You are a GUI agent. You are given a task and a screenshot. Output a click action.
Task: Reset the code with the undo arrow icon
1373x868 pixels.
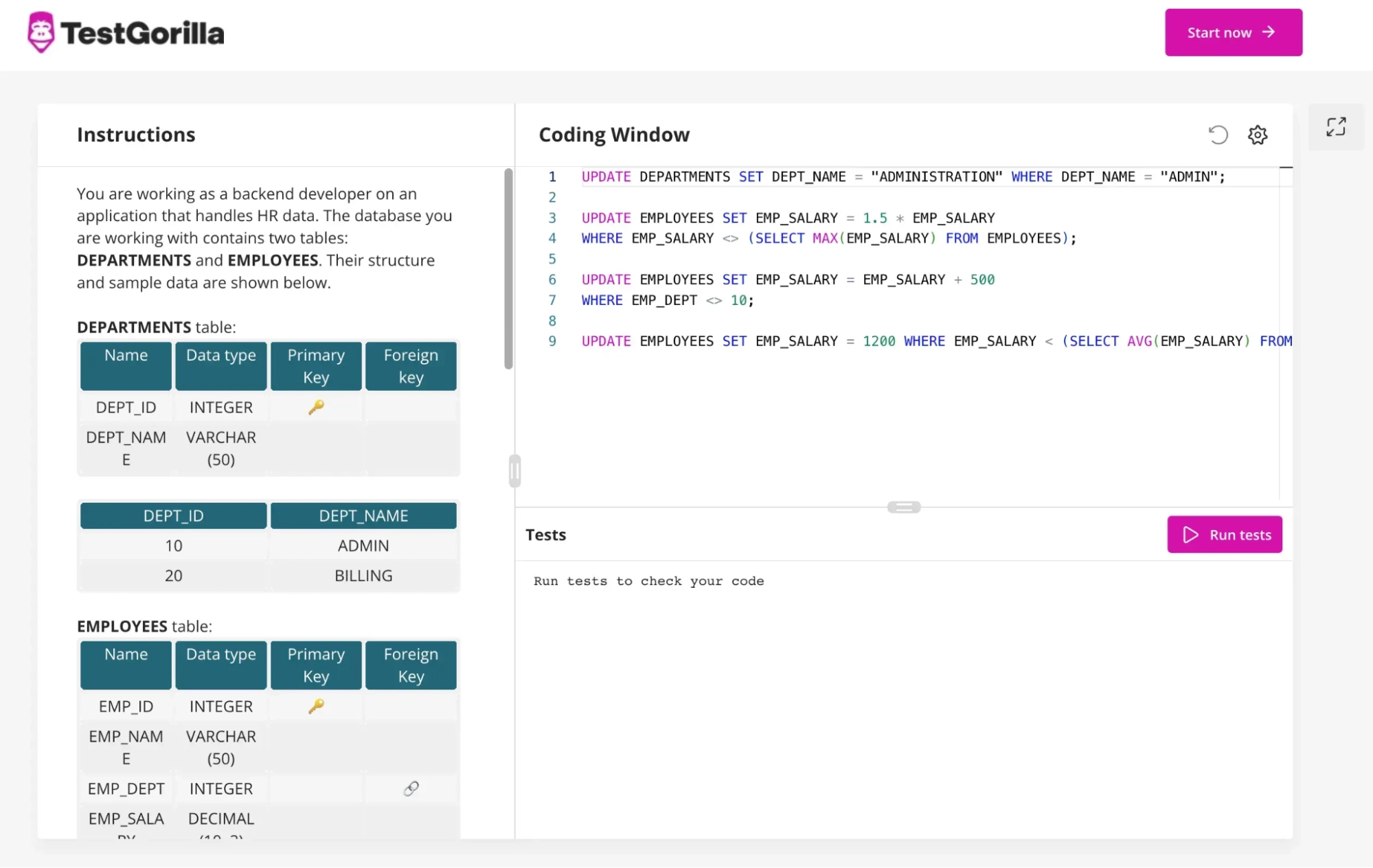point(1218,135)
